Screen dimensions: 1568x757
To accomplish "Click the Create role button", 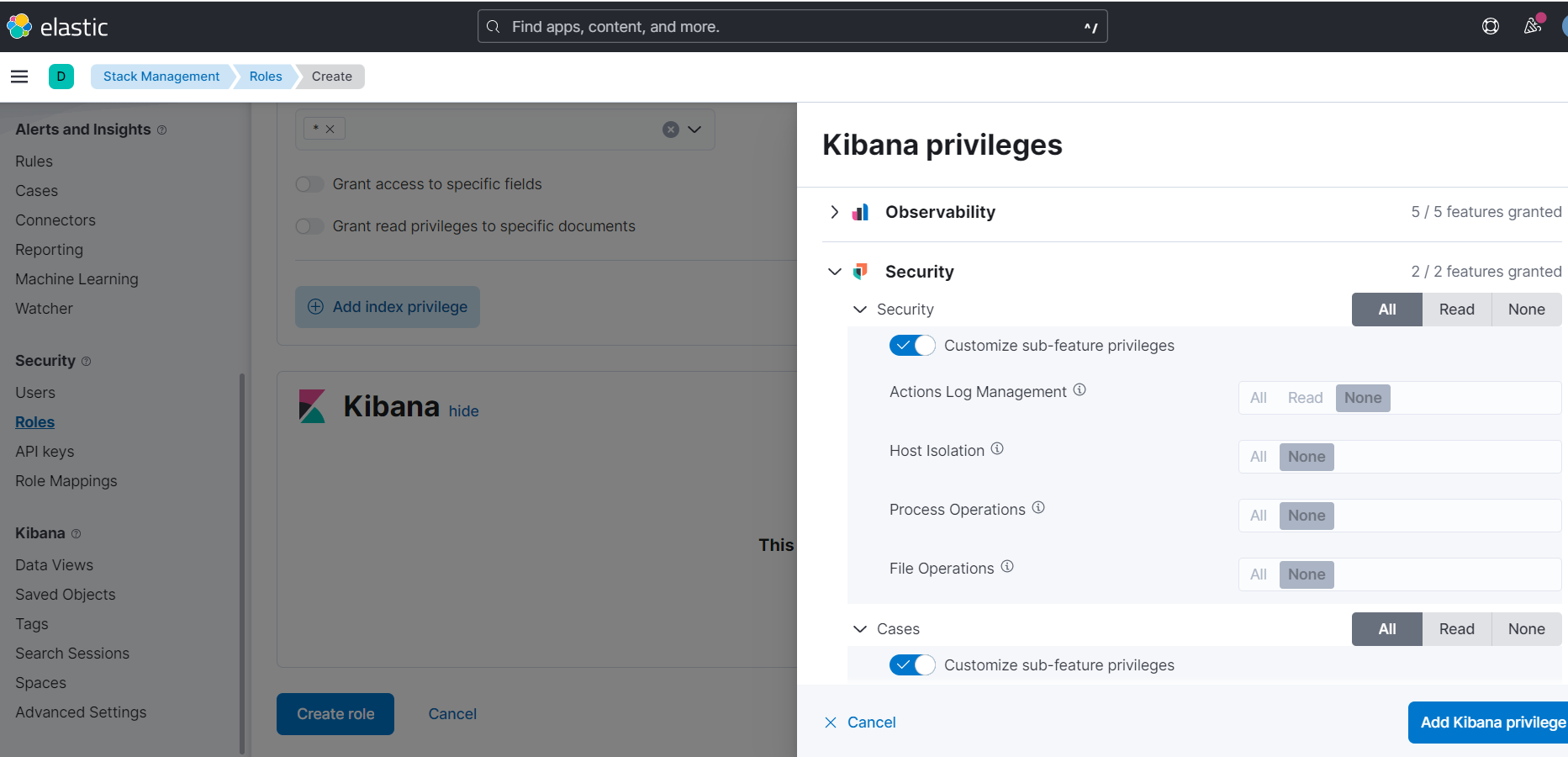I will [335, 713].
